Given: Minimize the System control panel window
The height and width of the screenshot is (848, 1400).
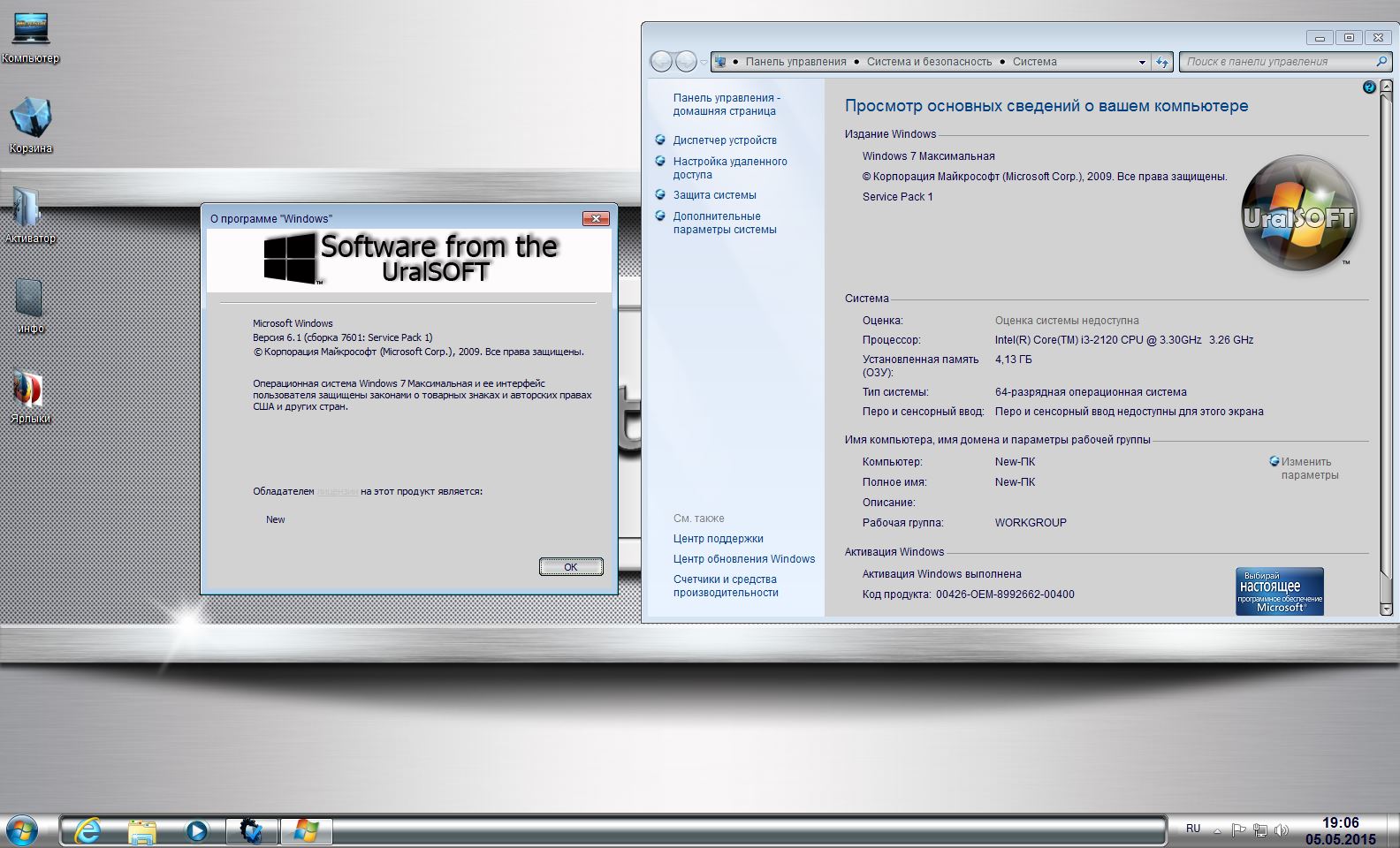Looking at the screenshot, I should tap(1320, 37).
